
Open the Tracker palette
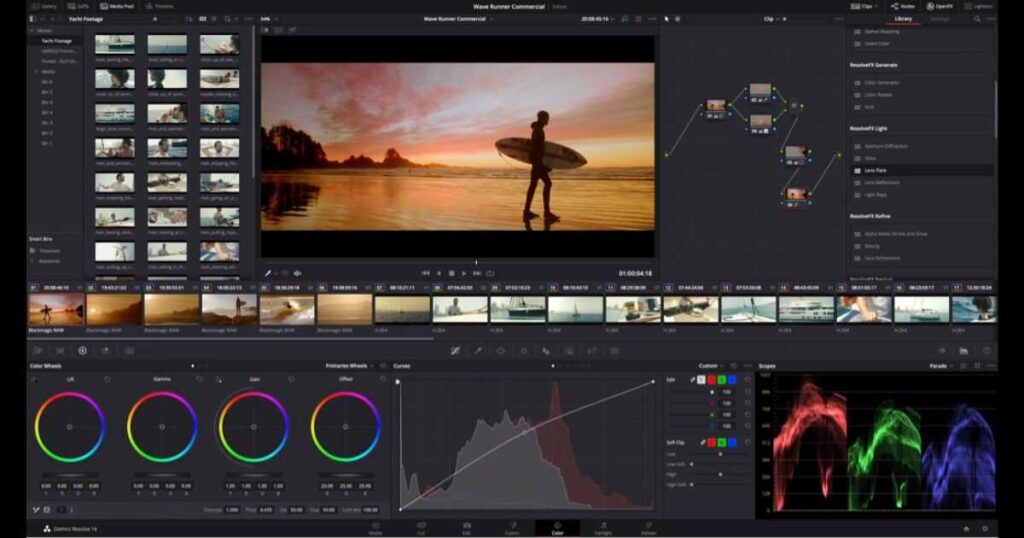524,351
